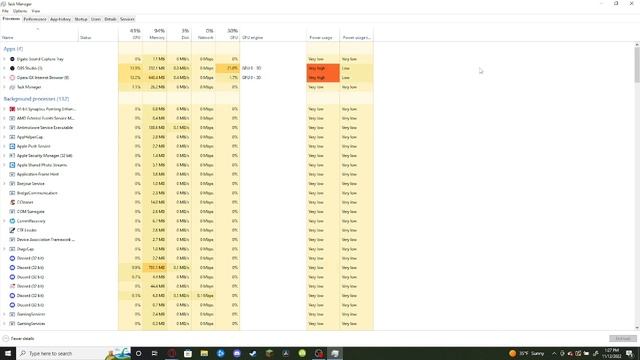Viewport: 640px width, 360px height.
Task: Expand the OBS Studio process group
Action: tap(4, 68)
